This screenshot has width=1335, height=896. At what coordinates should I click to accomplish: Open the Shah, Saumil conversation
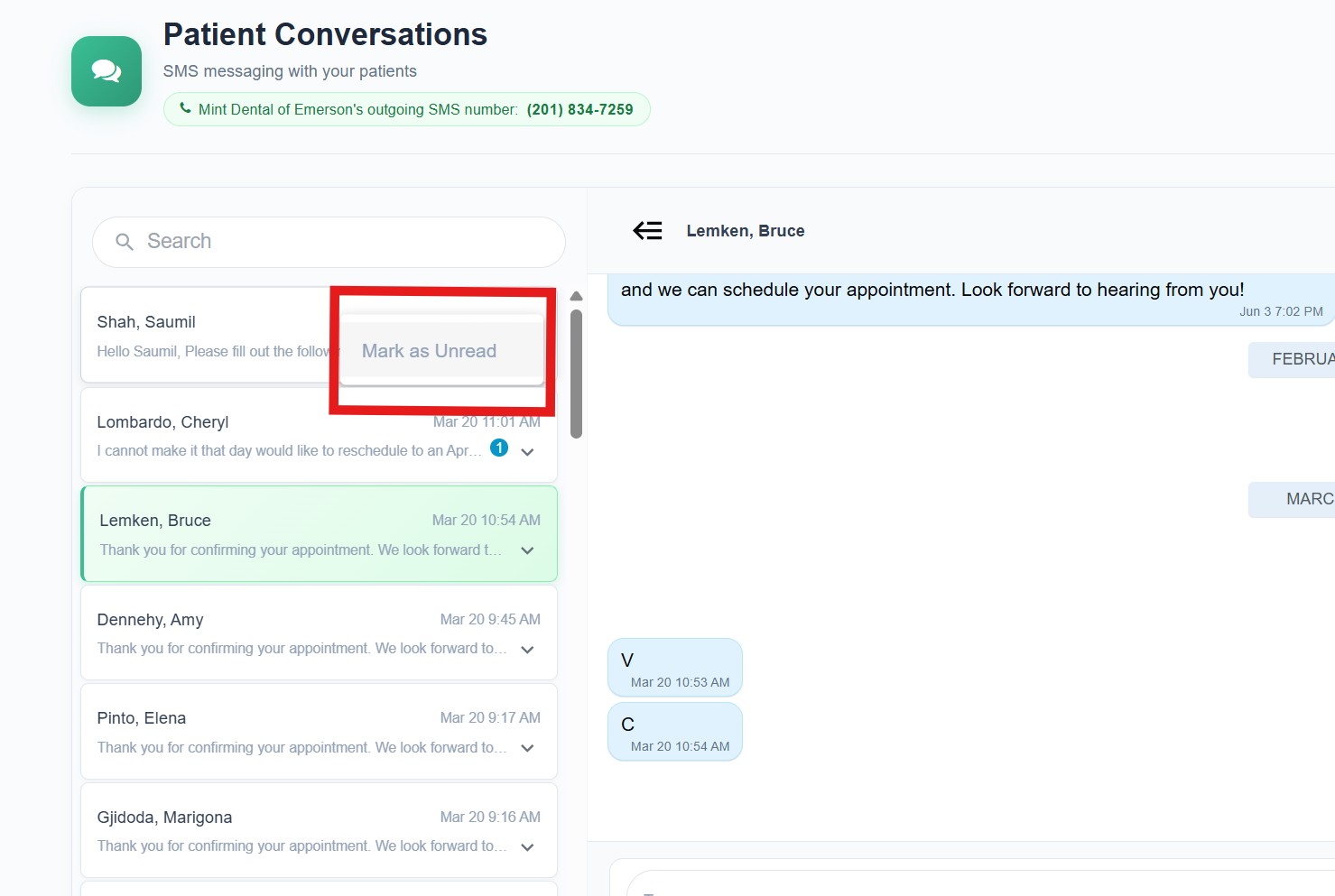click(208, 336)
